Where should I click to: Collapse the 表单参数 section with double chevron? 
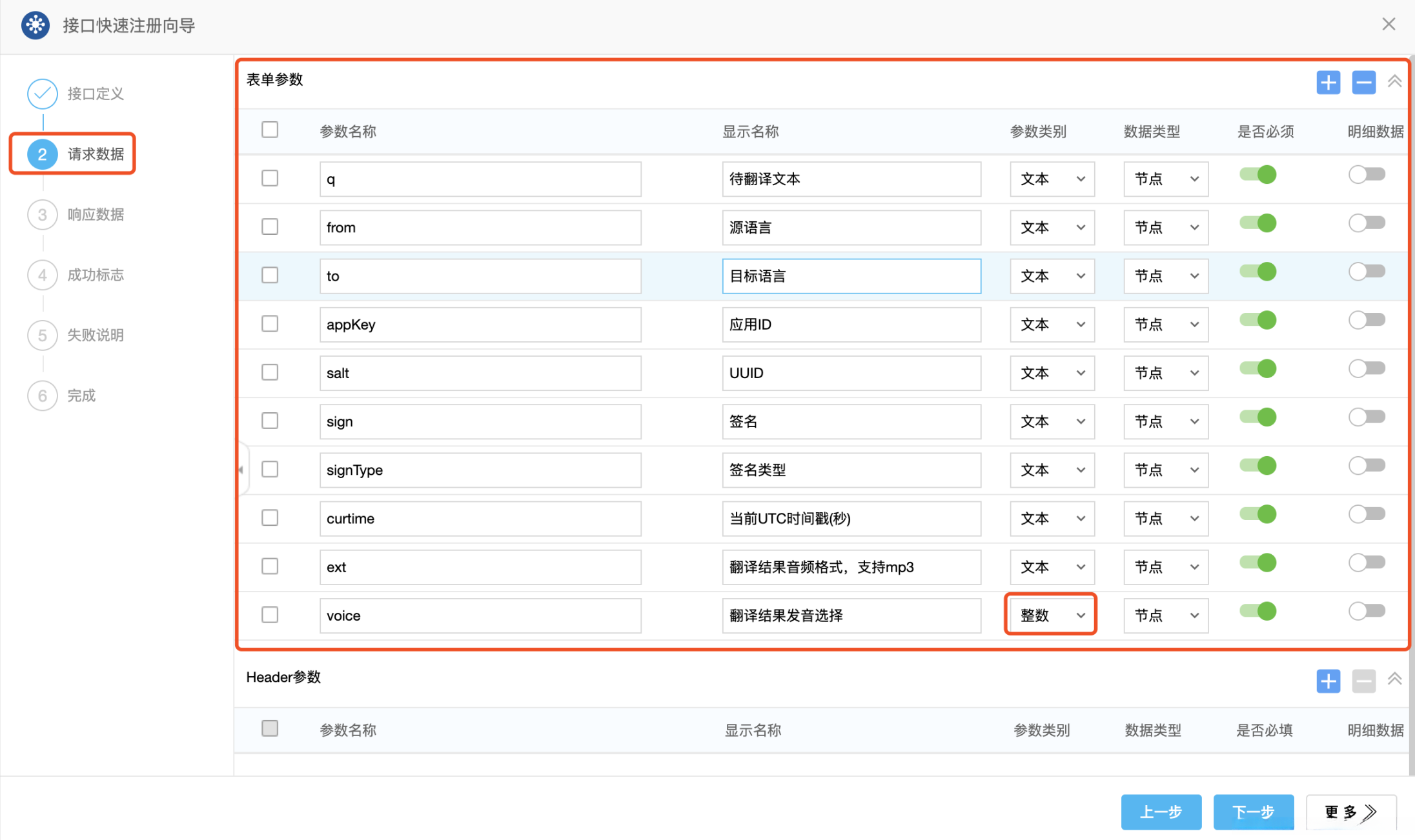1394,81
